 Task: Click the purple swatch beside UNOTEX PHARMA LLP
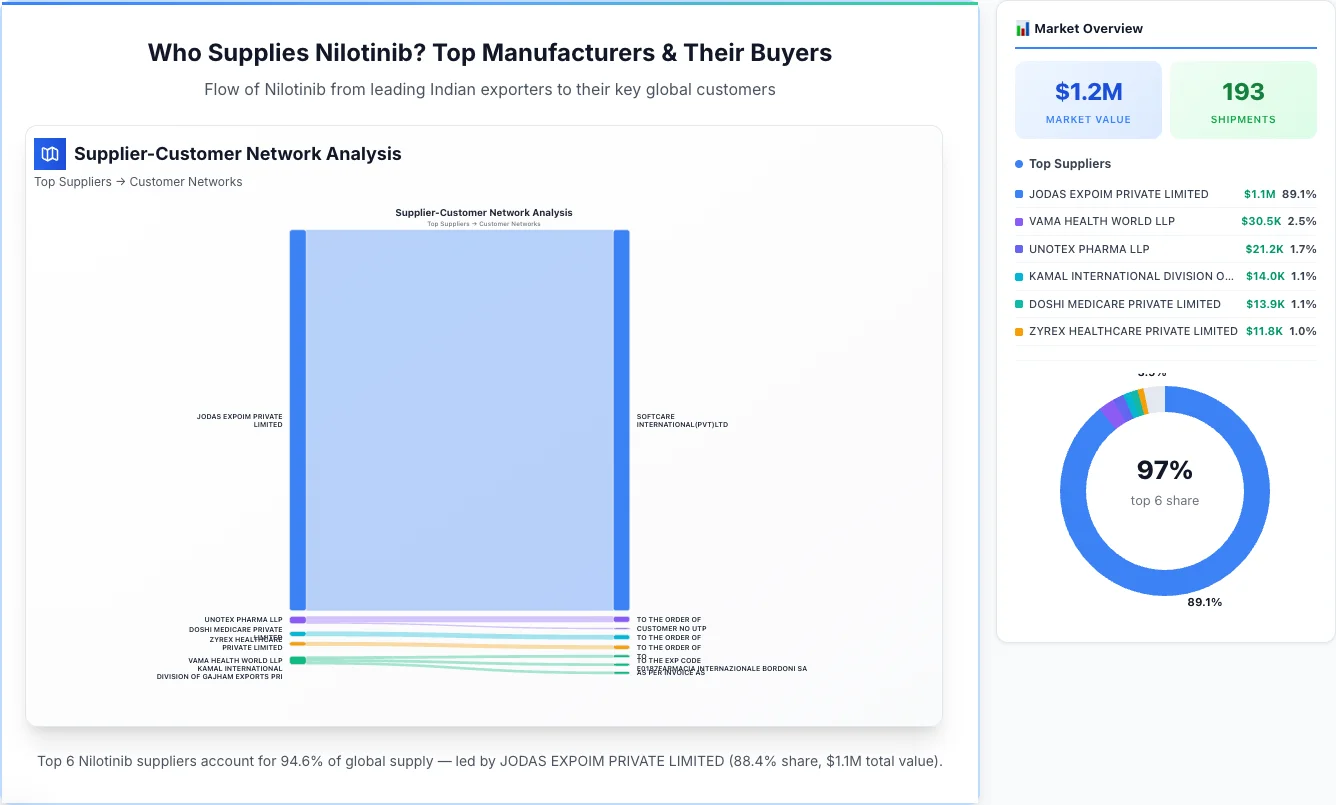click(1018, 249)
